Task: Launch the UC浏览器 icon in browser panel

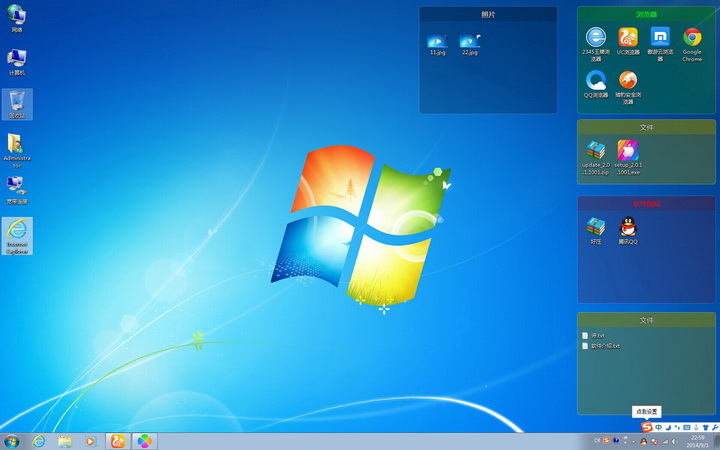Action: pos(628,41)
